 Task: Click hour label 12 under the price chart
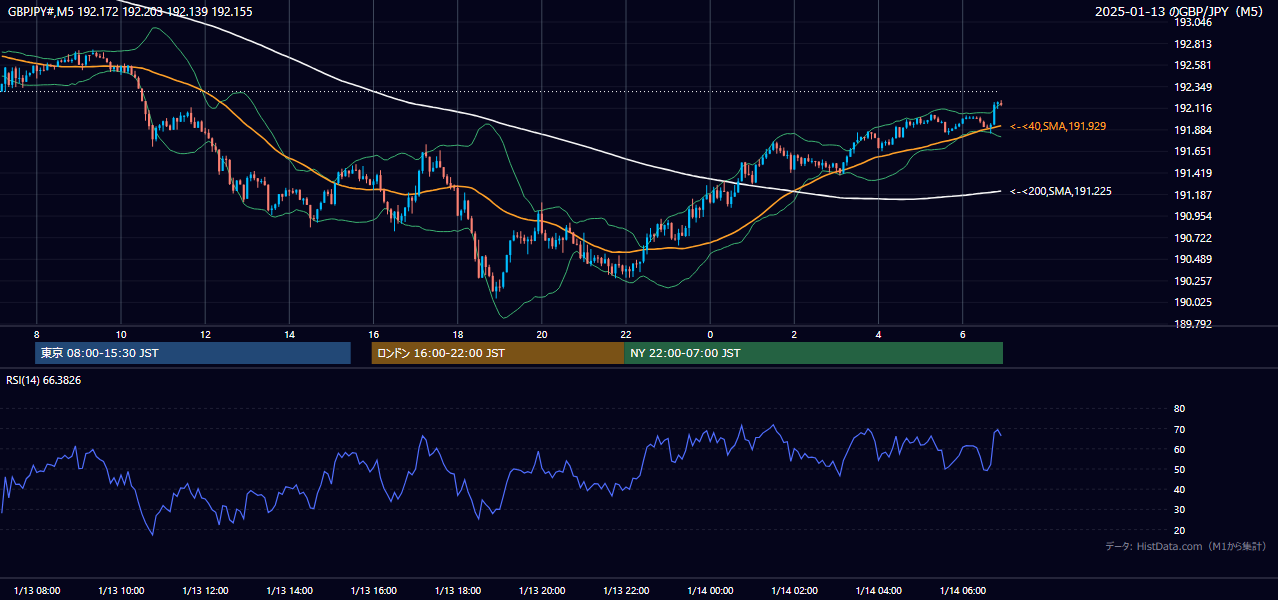(205, 334)
